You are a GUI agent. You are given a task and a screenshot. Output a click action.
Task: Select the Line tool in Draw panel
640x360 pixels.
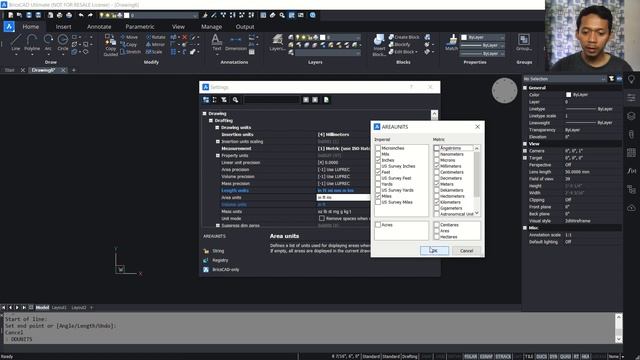coord(16,43)
